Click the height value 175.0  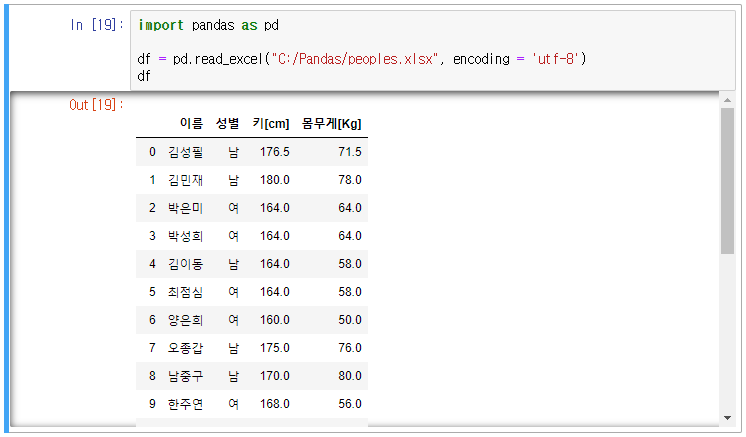tap(275, 348)
